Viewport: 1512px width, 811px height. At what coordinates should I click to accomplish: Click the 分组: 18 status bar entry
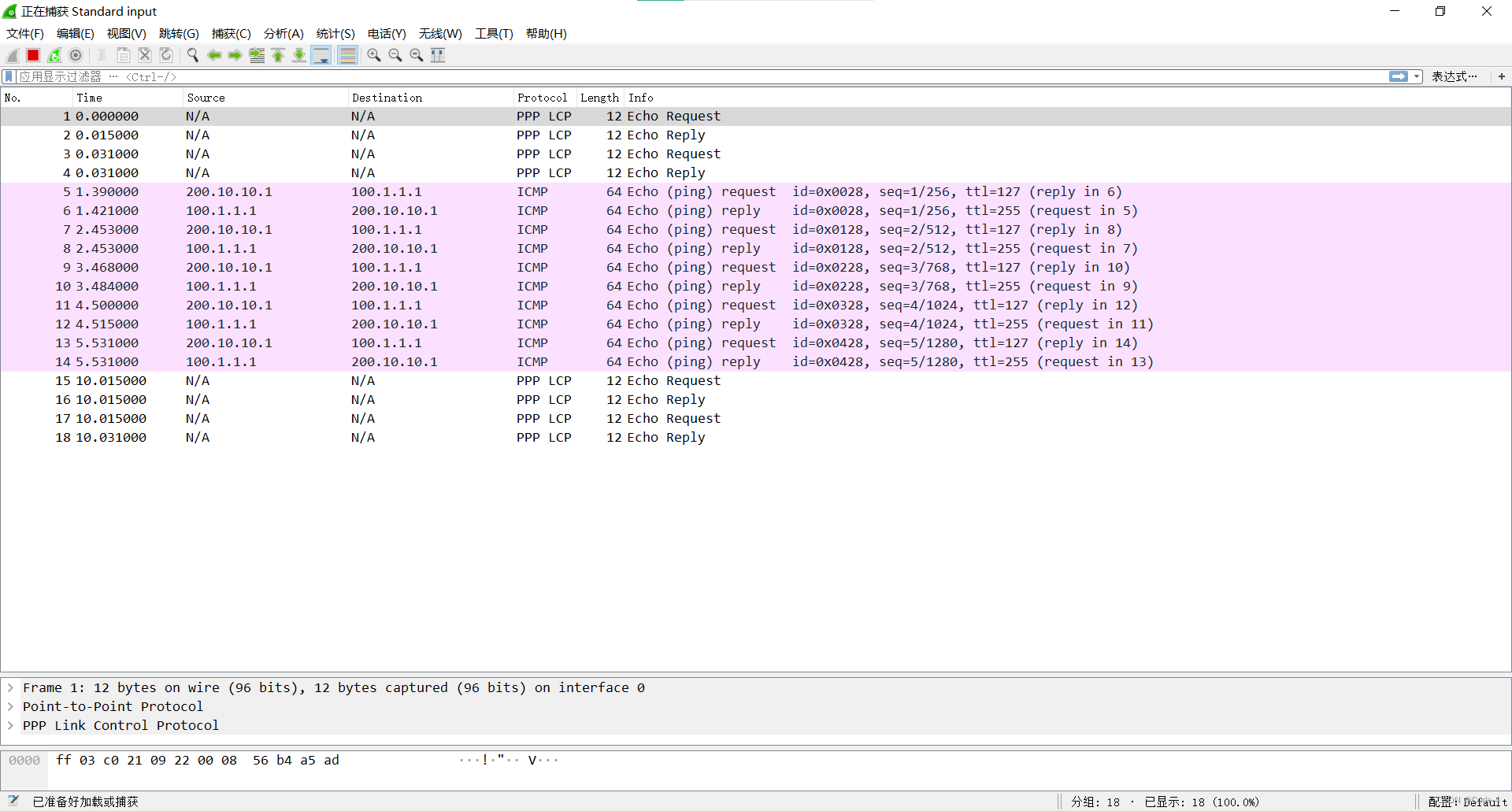click(1095, 802)
